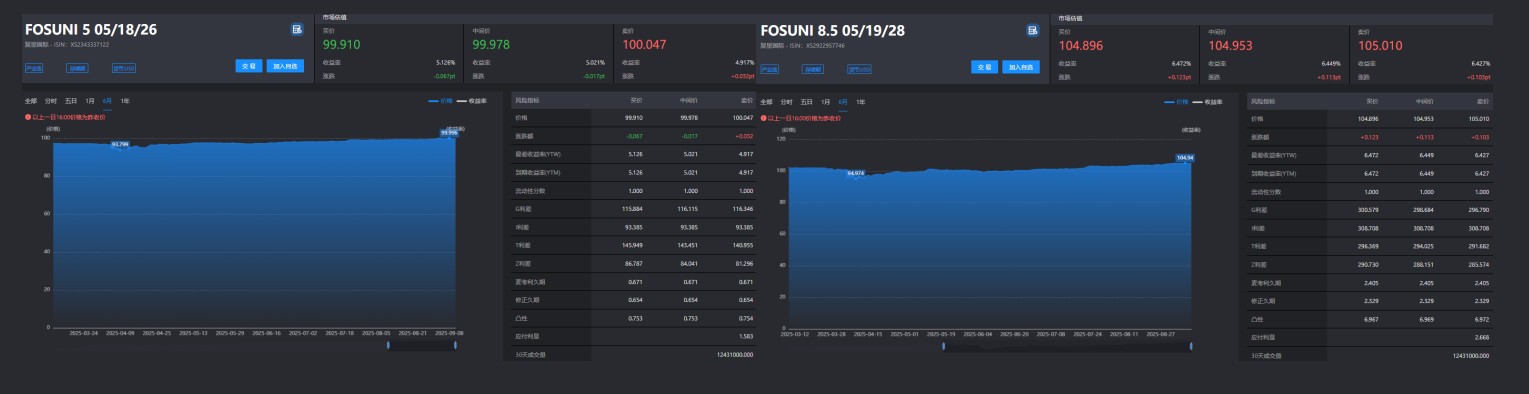Viewport: 1529px width, 394px height.
Task: Click red warning icon above left chart
Action: point(28,117)
